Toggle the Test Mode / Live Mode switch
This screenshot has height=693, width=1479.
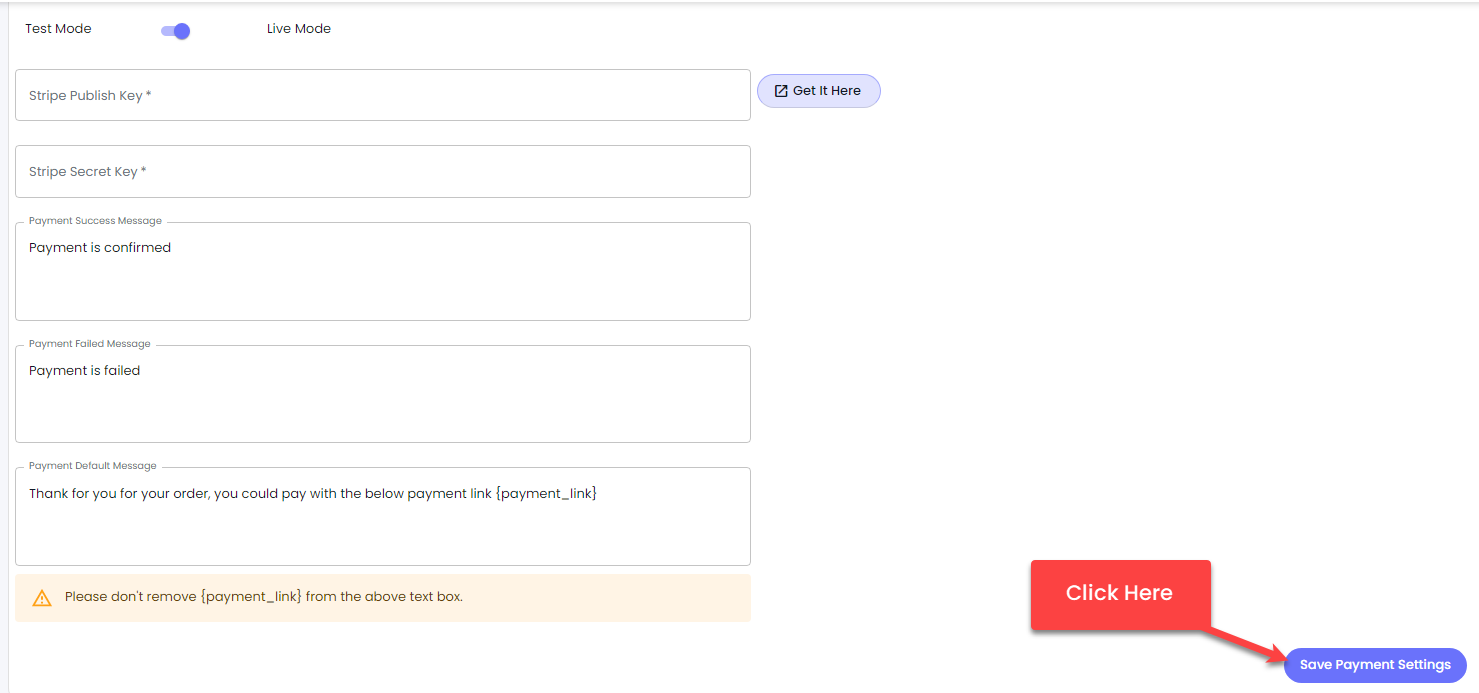pyautogui.click(x=176, y=30)
